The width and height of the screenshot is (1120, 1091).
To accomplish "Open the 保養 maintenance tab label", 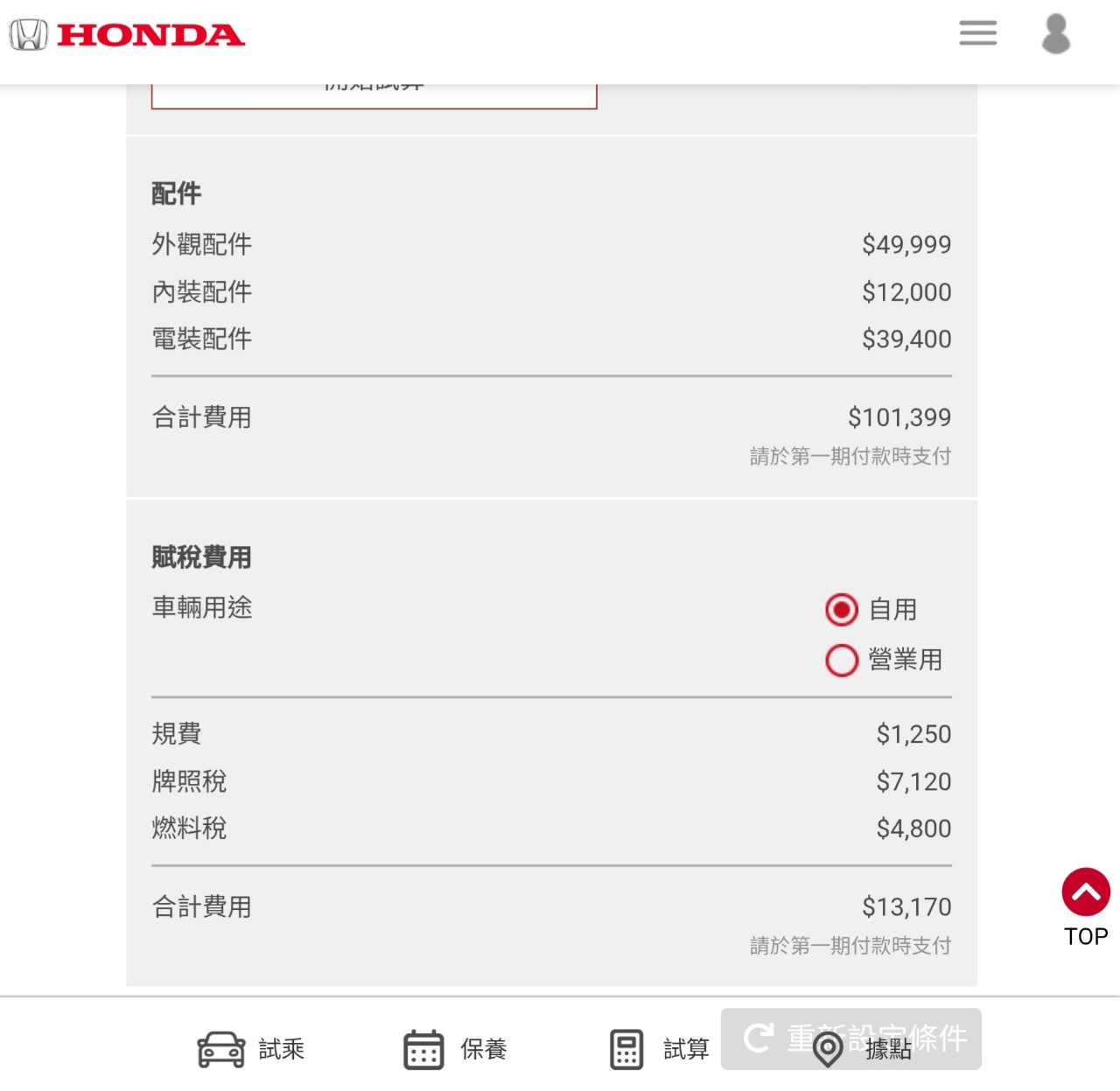I will [484, 1049].
